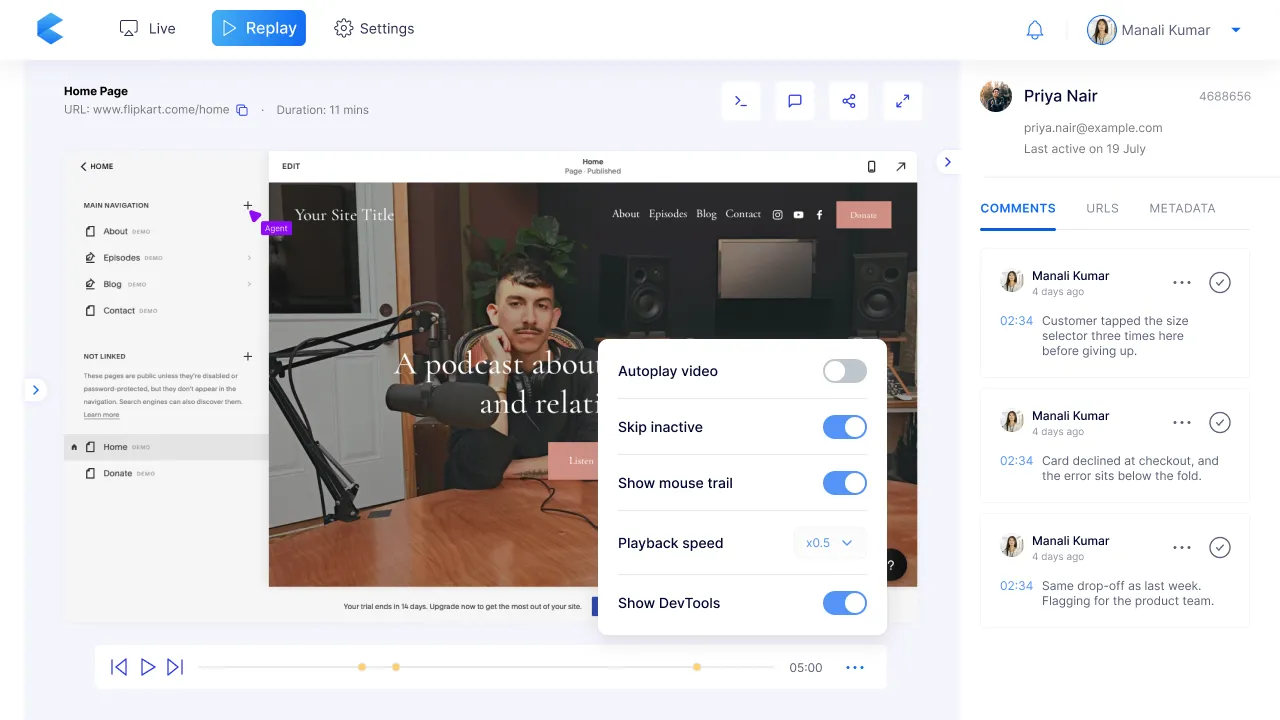Expand the left side panel
The height and width of the screenshot is (720, 1280).
[x=36, y=390]
